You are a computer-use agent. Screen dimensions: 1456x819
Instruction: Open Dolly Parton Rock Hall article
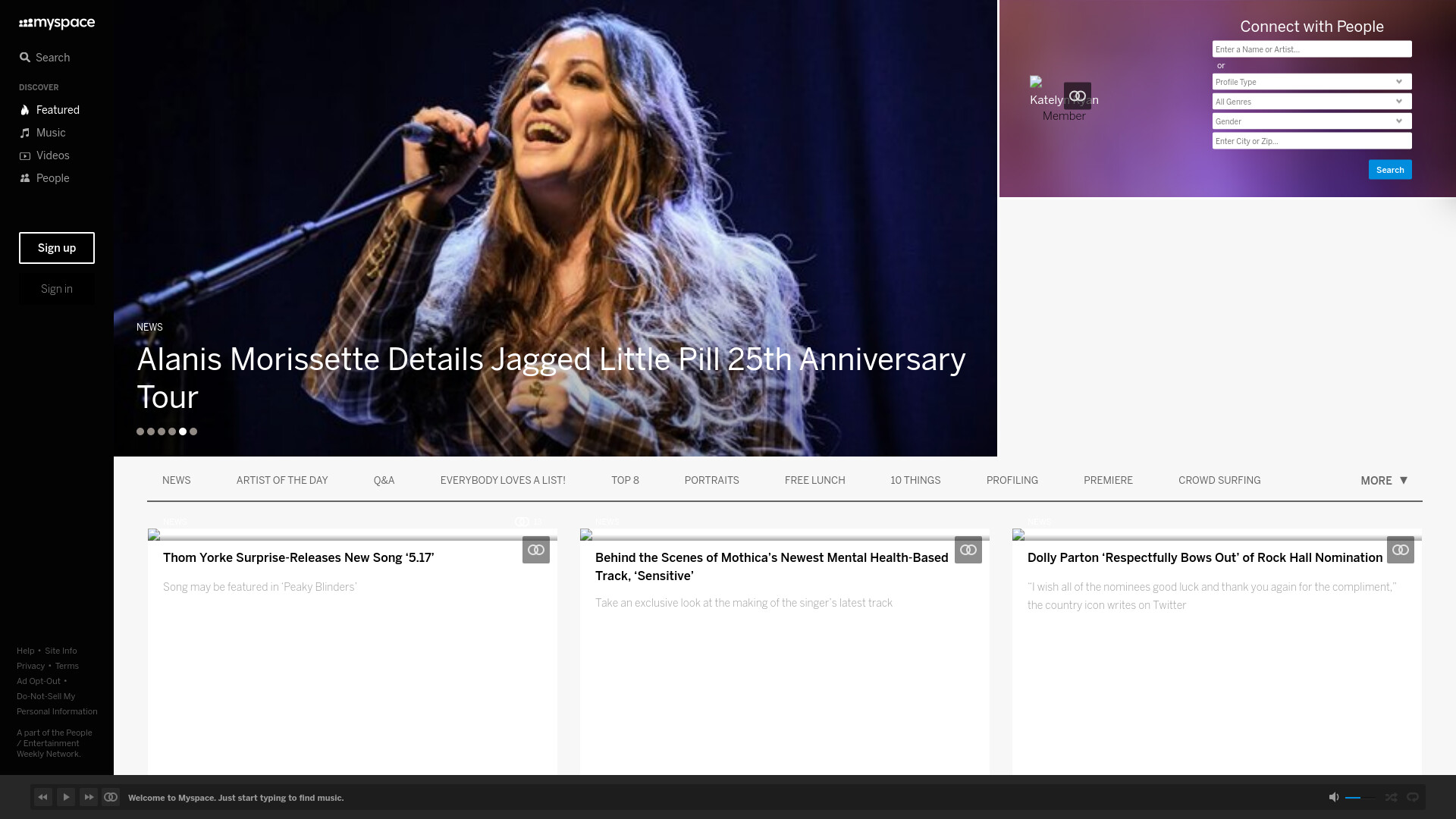tap(1205, 558)
